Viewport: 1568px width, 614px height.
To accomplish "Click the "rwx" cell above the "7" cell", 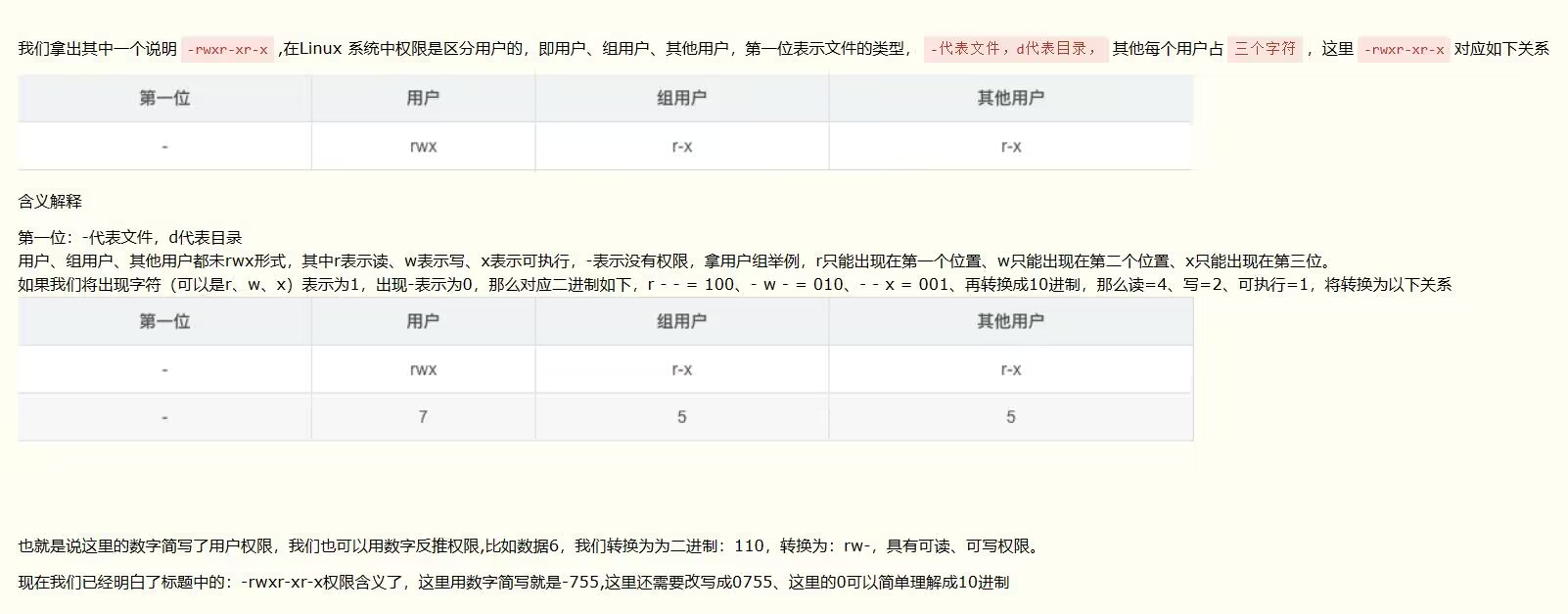I will (x=423, y=370).
